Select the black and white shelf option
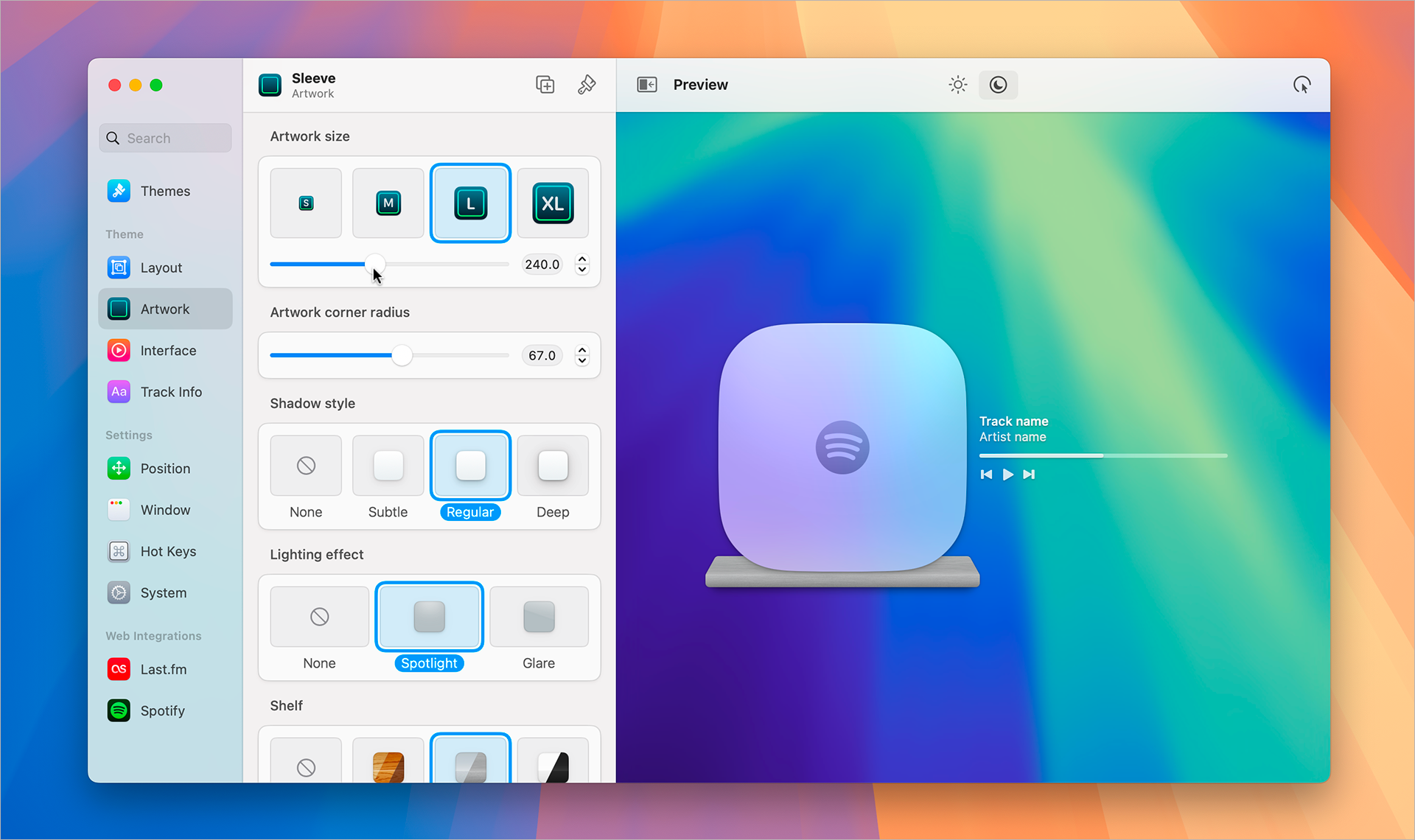Image resolution: width=1415 pixels, height=840 pixels. click(553, 760)
